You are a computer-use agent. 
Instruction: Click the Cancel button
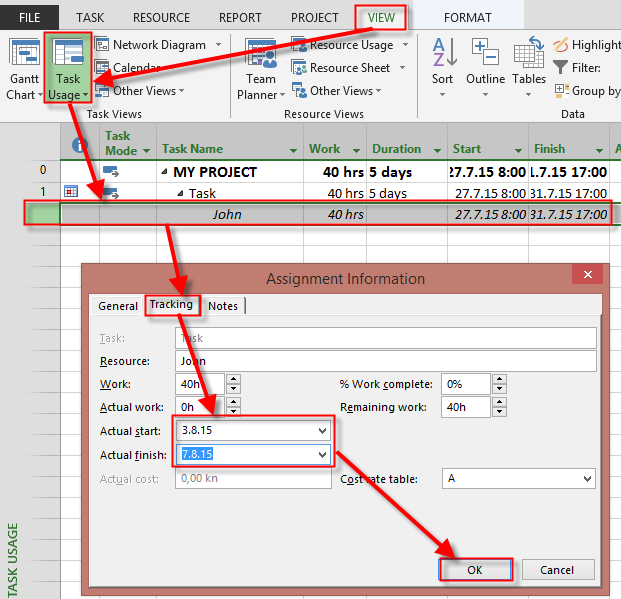point(556,570)
